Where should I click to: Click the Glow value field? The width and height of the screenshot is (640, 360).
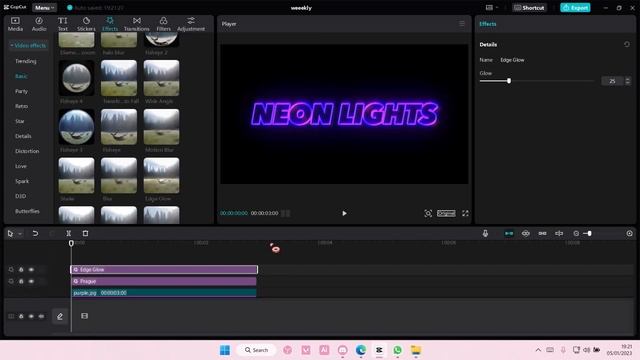click(612, 81)
